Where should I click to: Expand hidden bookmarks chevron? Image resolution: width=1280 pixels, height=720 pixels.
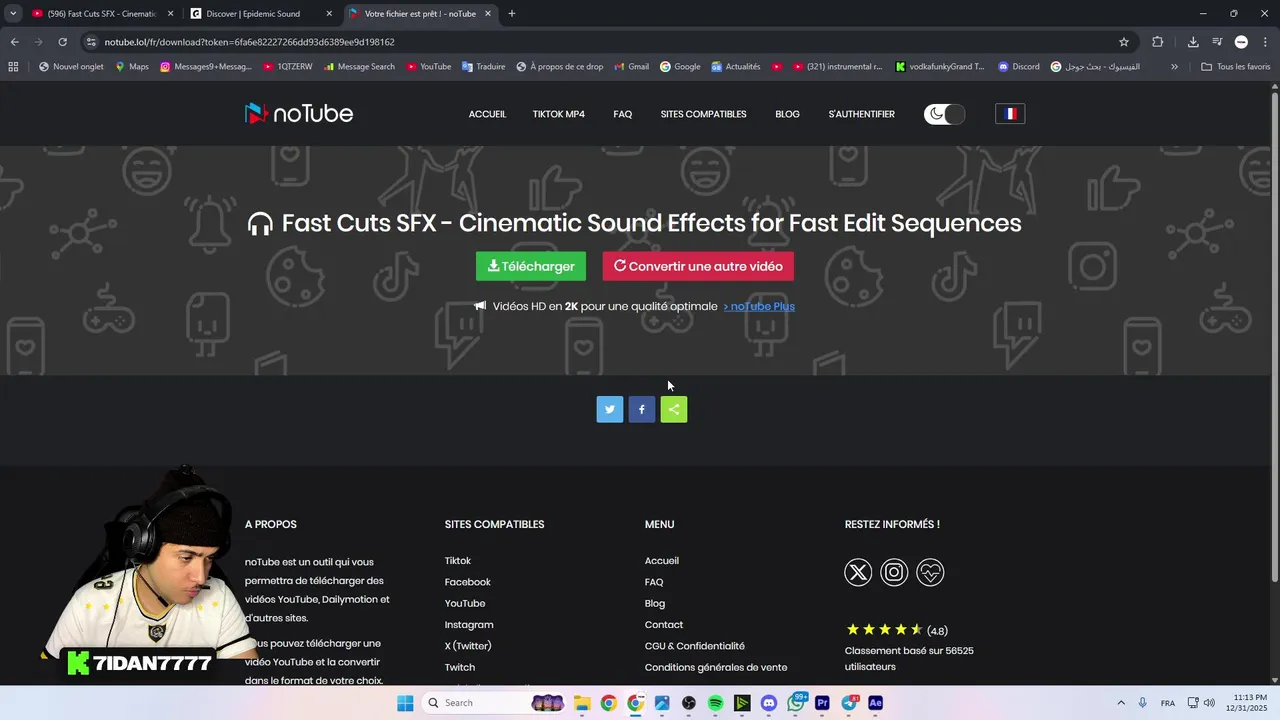point(1174,67)
